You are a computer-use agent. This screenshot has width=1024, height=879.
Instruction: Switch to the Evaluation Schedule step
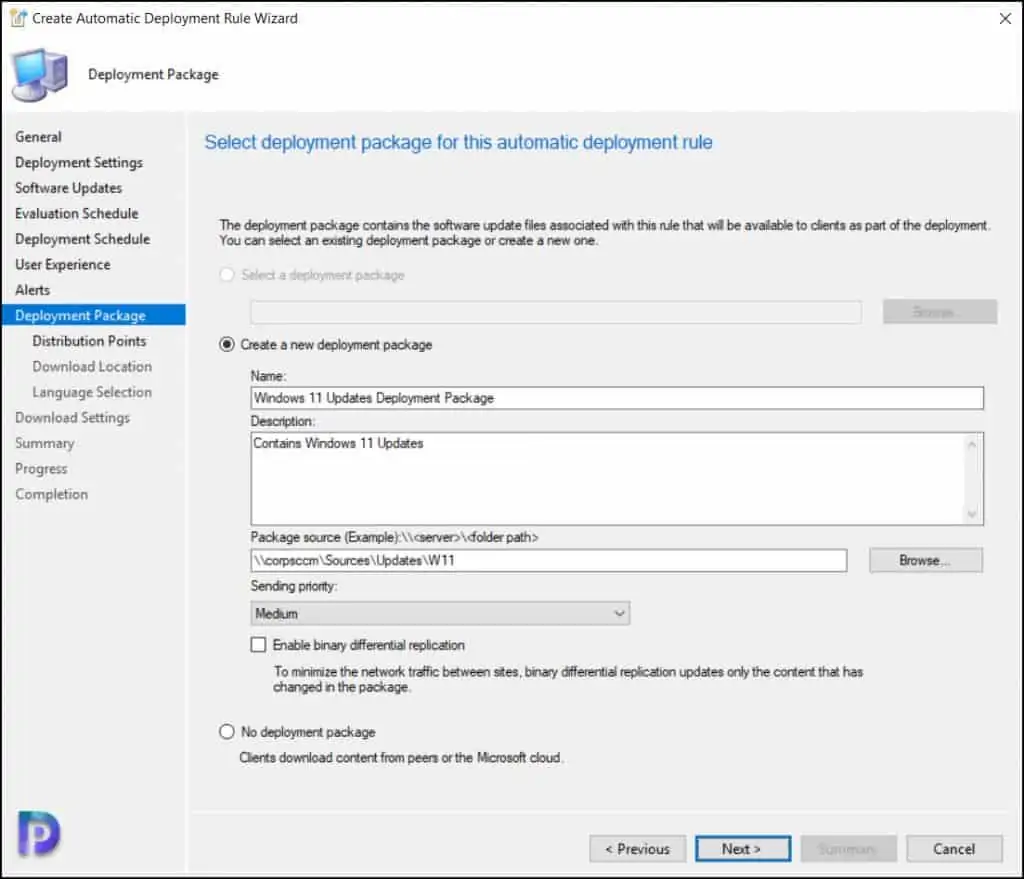click(x=76, y=213)
